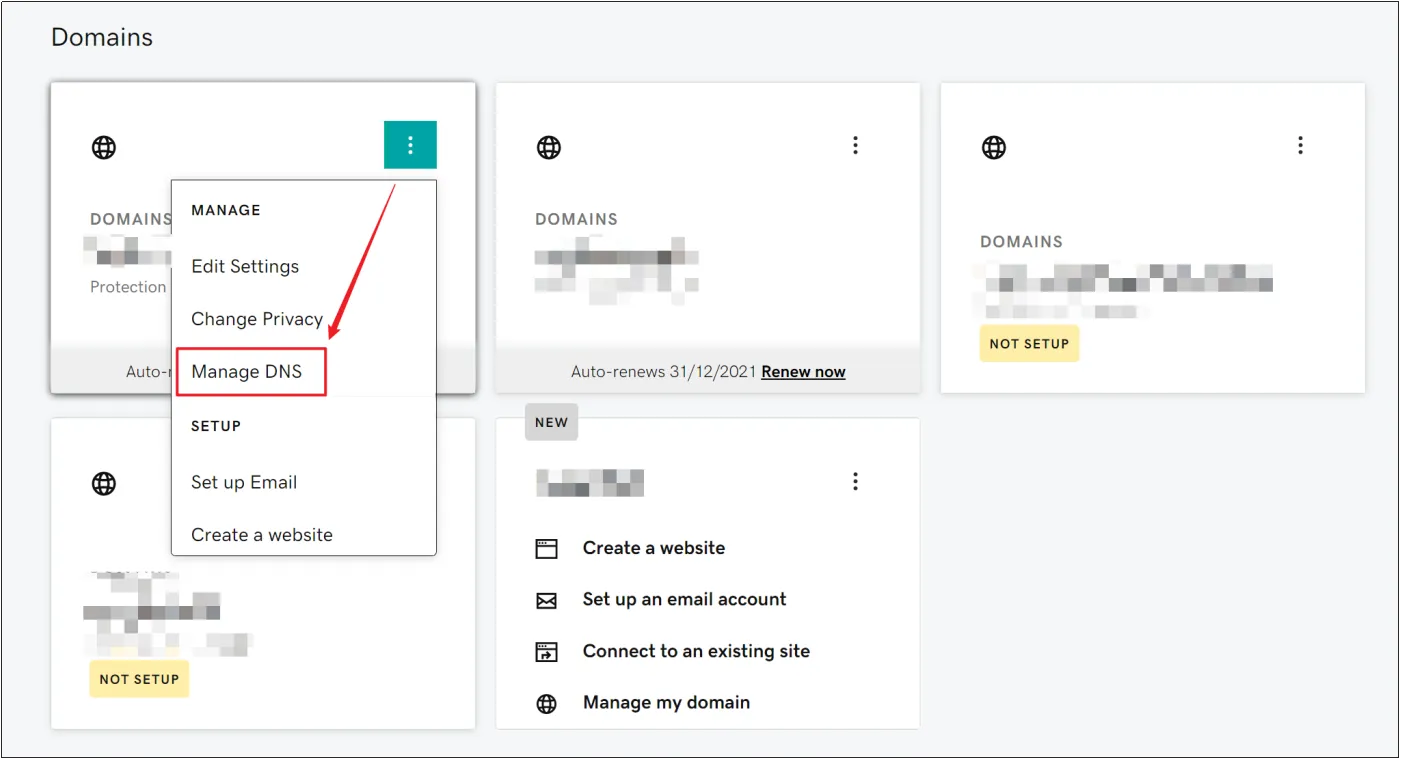Click the NOT SETUP badge in the top-right card
Viewport: 1402px width, 760px height.
(1029, 344)
